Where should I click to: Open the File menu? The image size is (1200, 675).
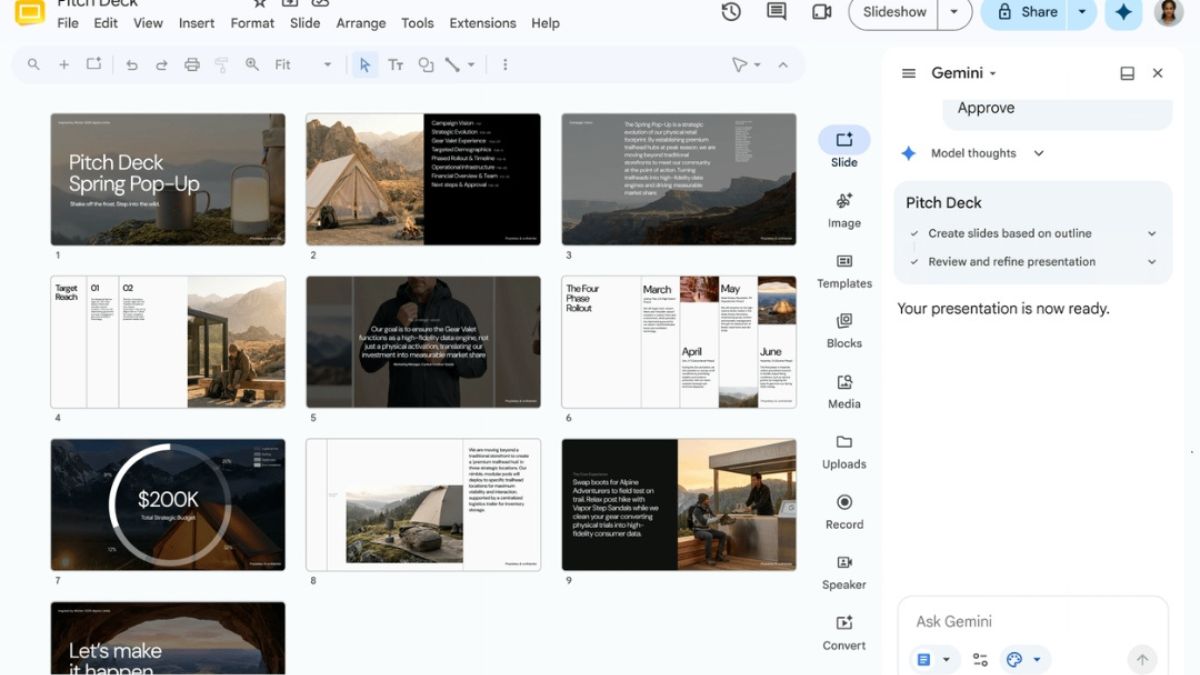(x=68, y=23)
